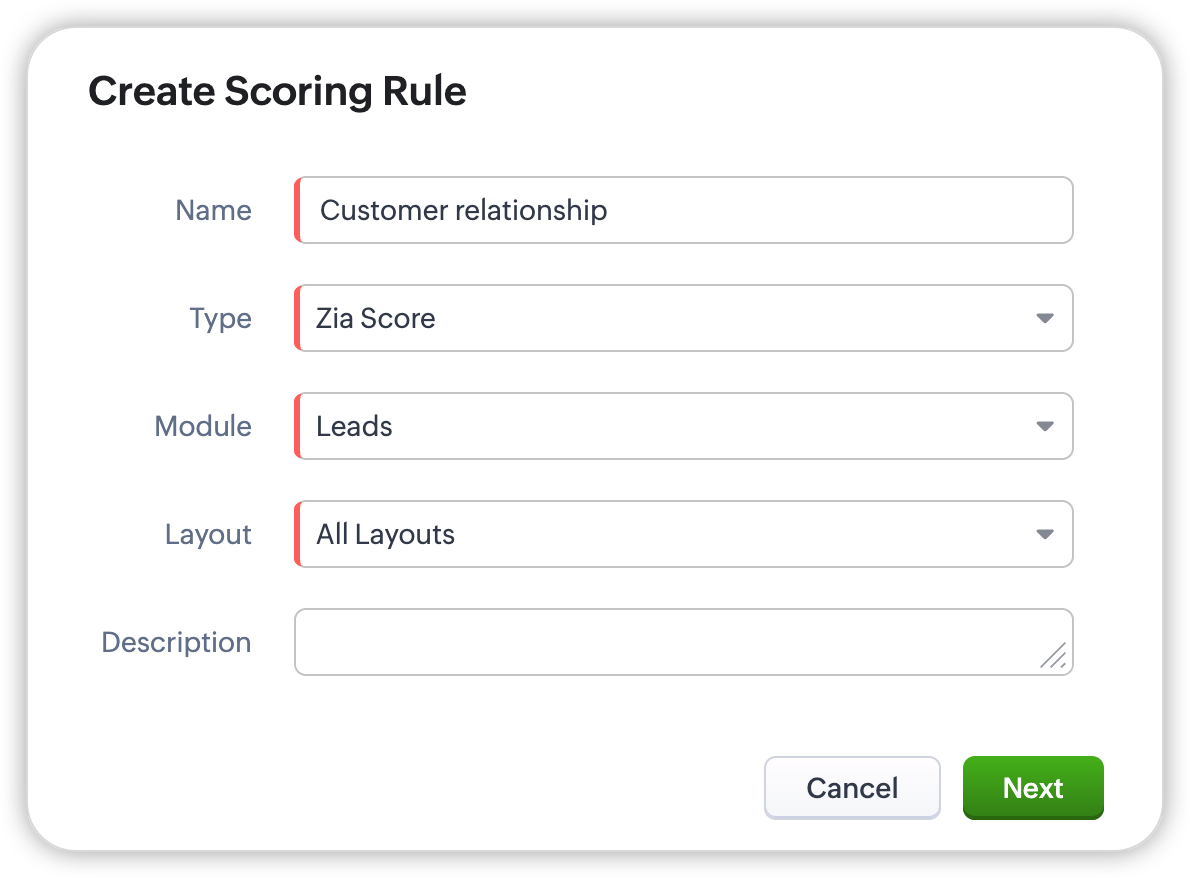
Task: Click the Layout field label
Action: point(208,535)
